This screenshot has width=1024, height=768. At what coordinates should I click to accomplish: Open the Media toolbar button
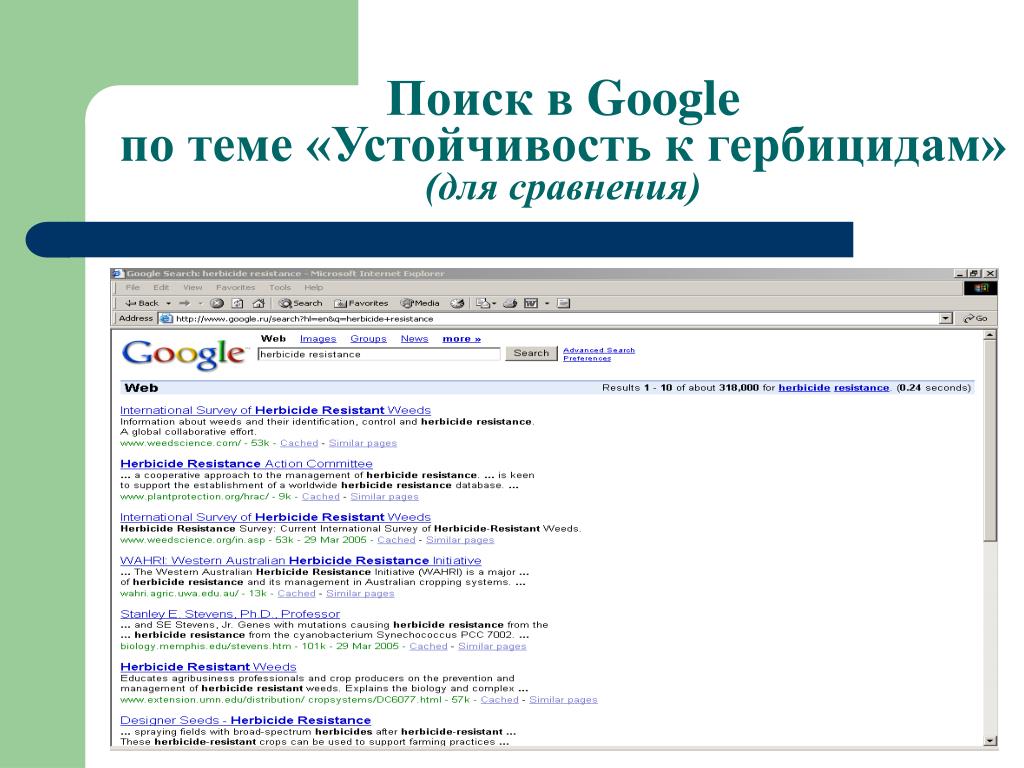420,303
